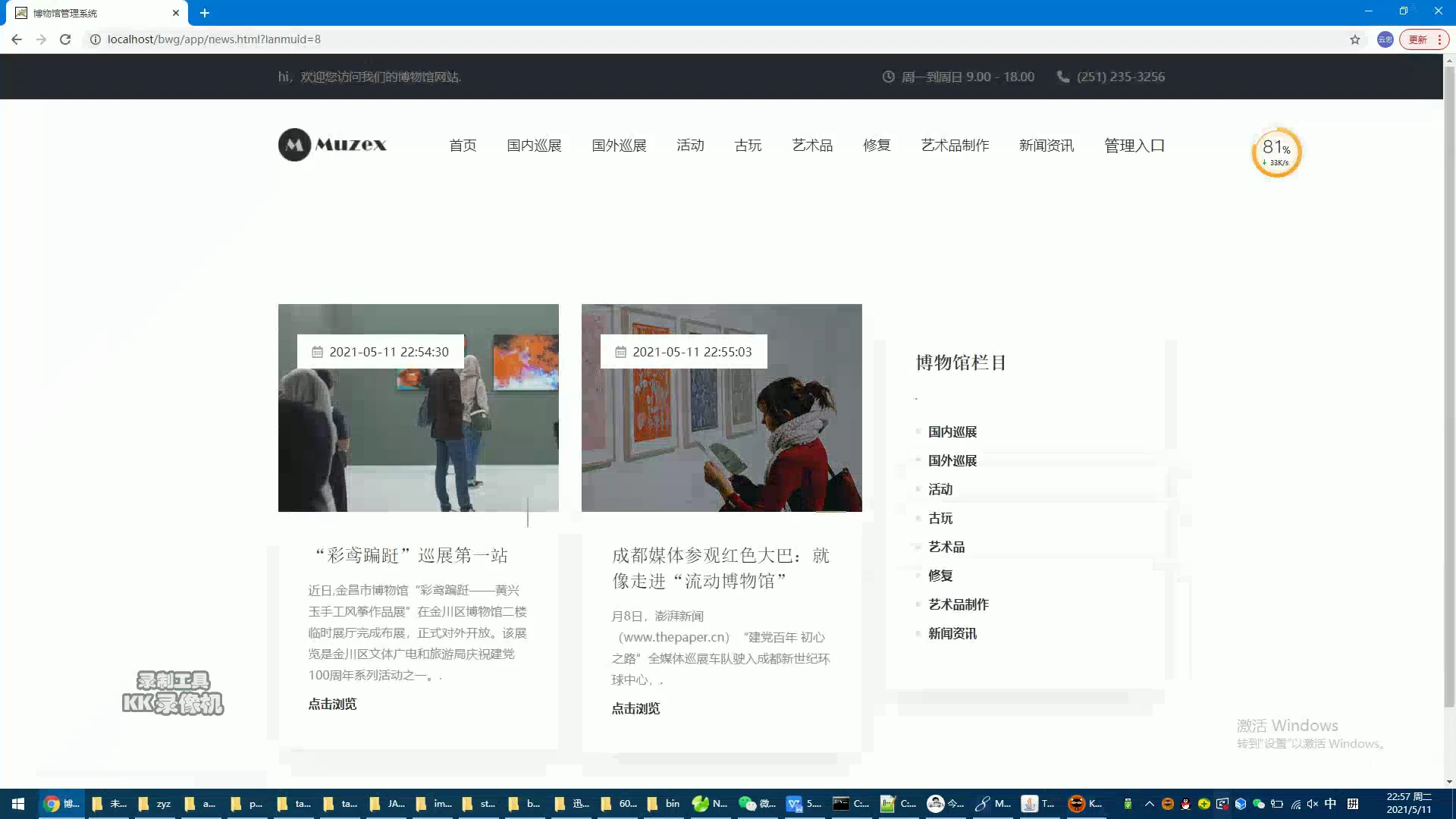Click the phone icon in top bar
The image size is (1456, 819).
click(1063, 77)
